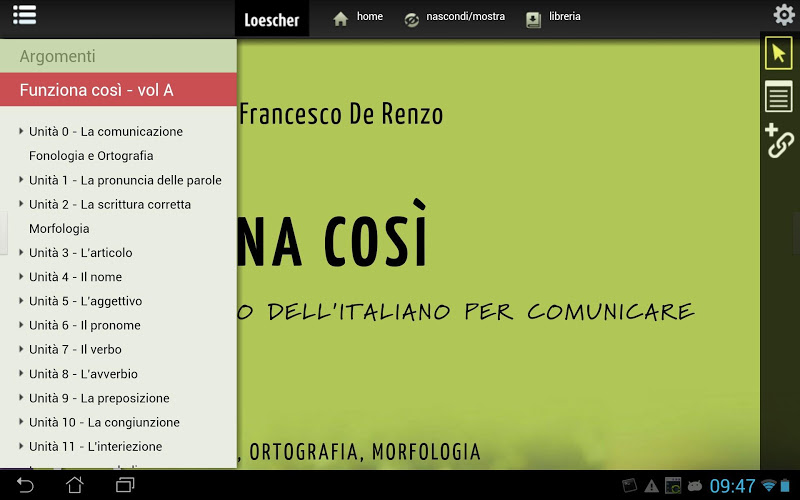Open the notes page tool
The height and width of the screenshot is (500, 800).
click(779, 97)
